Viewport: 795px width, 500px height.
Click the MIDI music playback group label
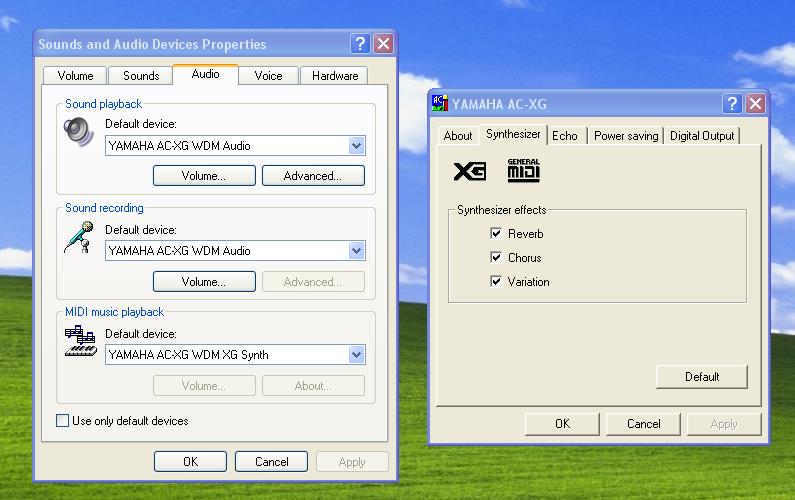coord(115,312)
